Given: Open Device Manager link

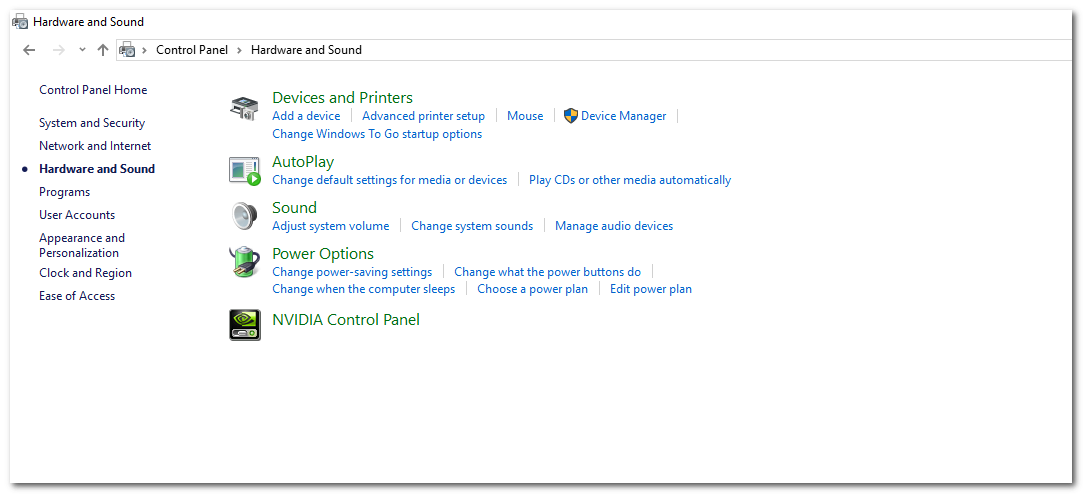Looking at the screenshot, I should 623,116.
